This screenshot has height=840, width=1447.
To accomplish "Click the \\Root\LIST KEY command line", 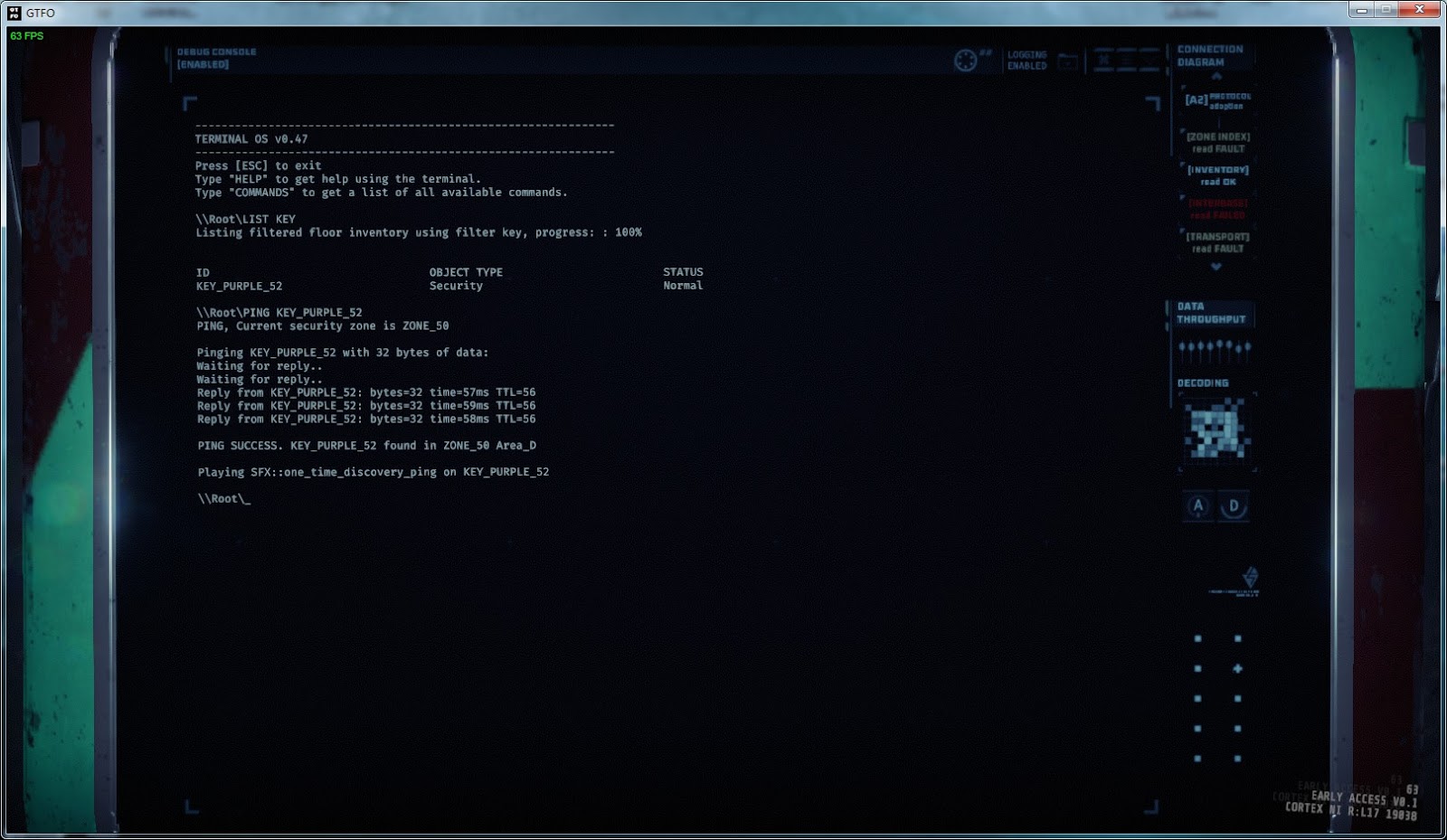I will [x=245, y=219].
